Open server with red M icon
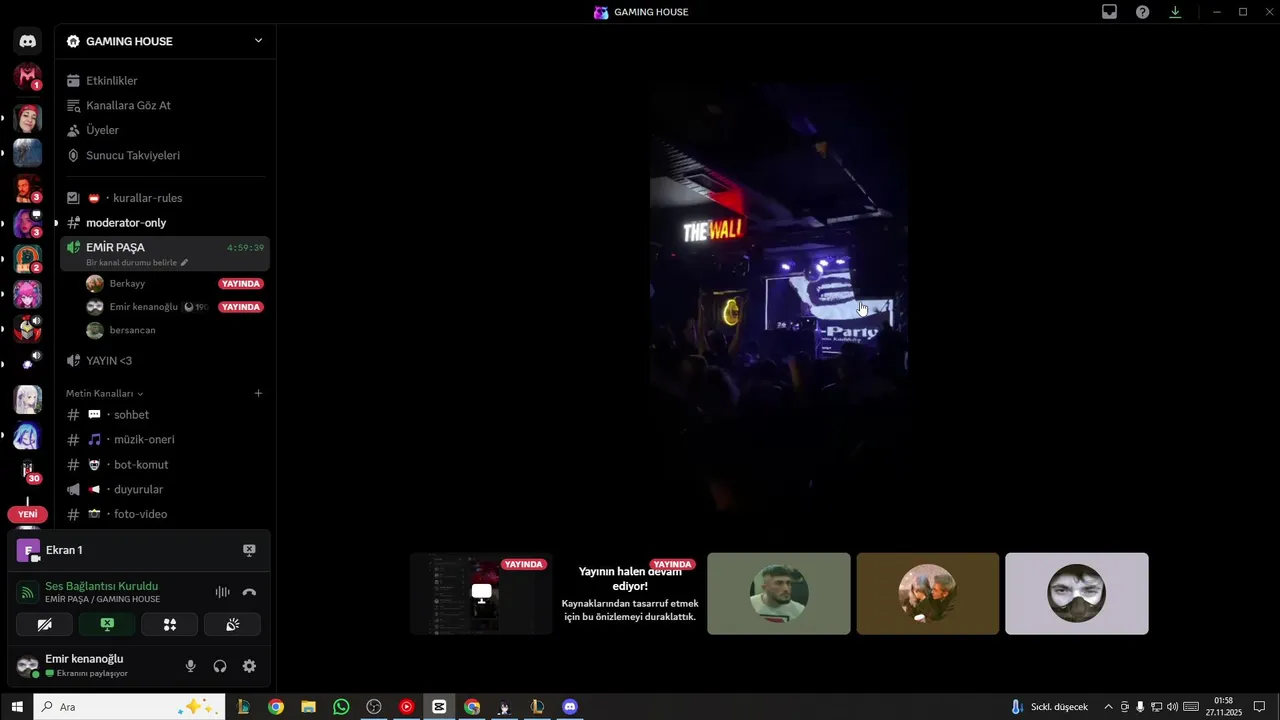 [28, 76]
